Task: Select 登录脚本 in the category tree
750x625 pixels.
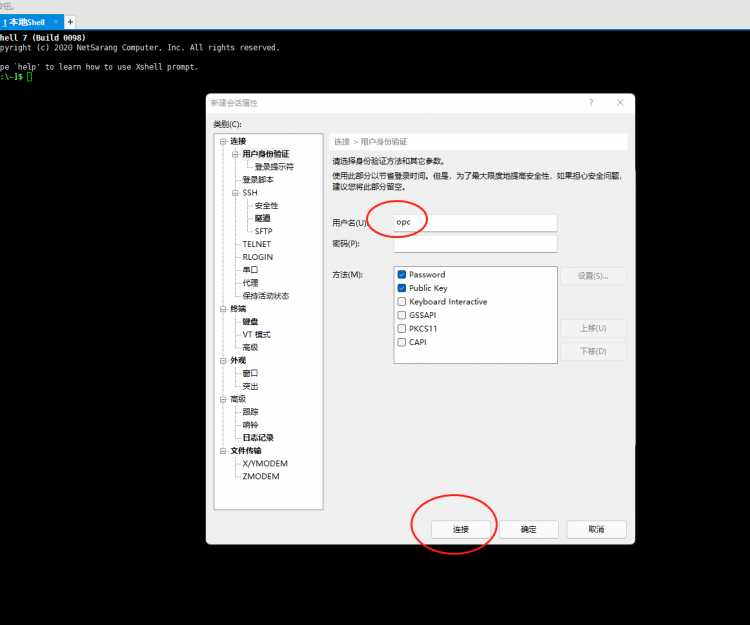Action: point(258,180)
